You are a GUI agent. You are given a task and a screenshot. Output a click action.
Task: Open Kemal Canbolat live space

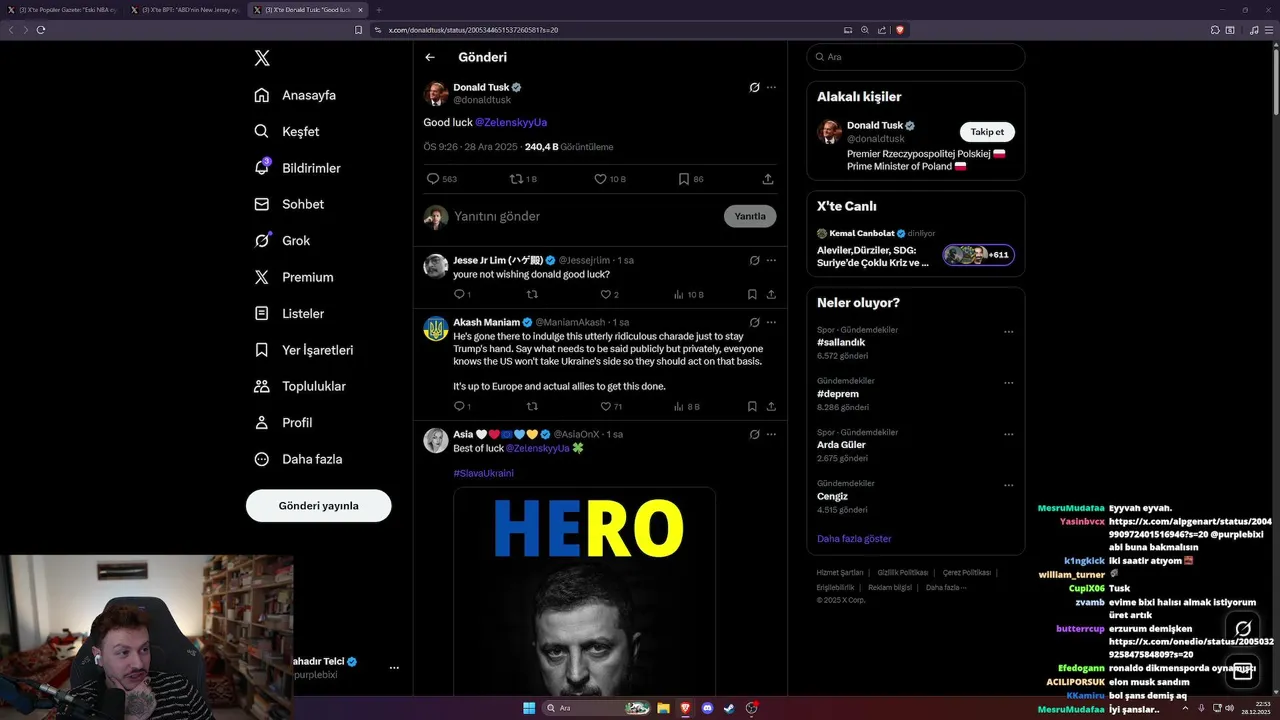[915, 247]
